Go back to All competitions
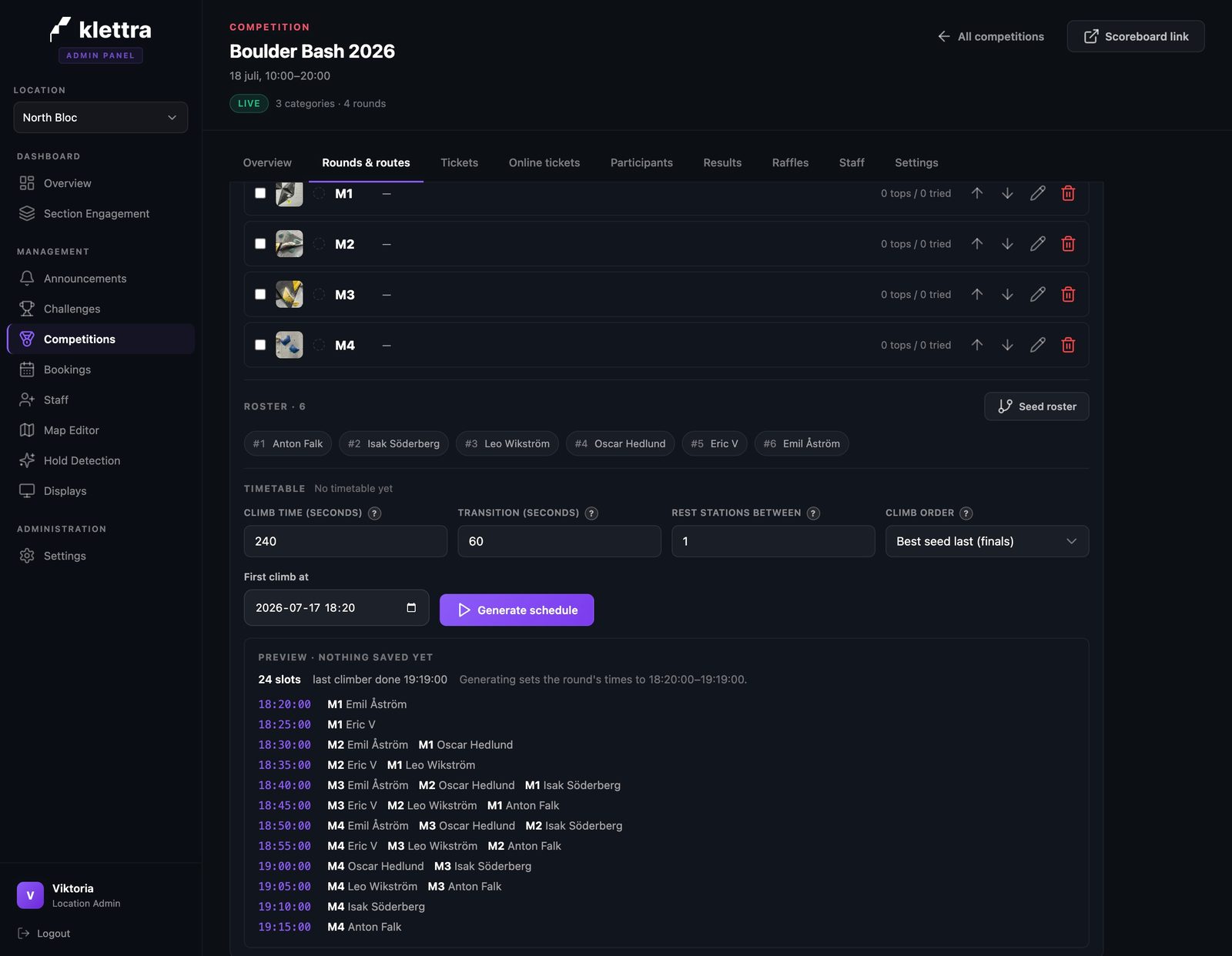Viewport: 1232px width, 956px height. (x=991, y=36)
